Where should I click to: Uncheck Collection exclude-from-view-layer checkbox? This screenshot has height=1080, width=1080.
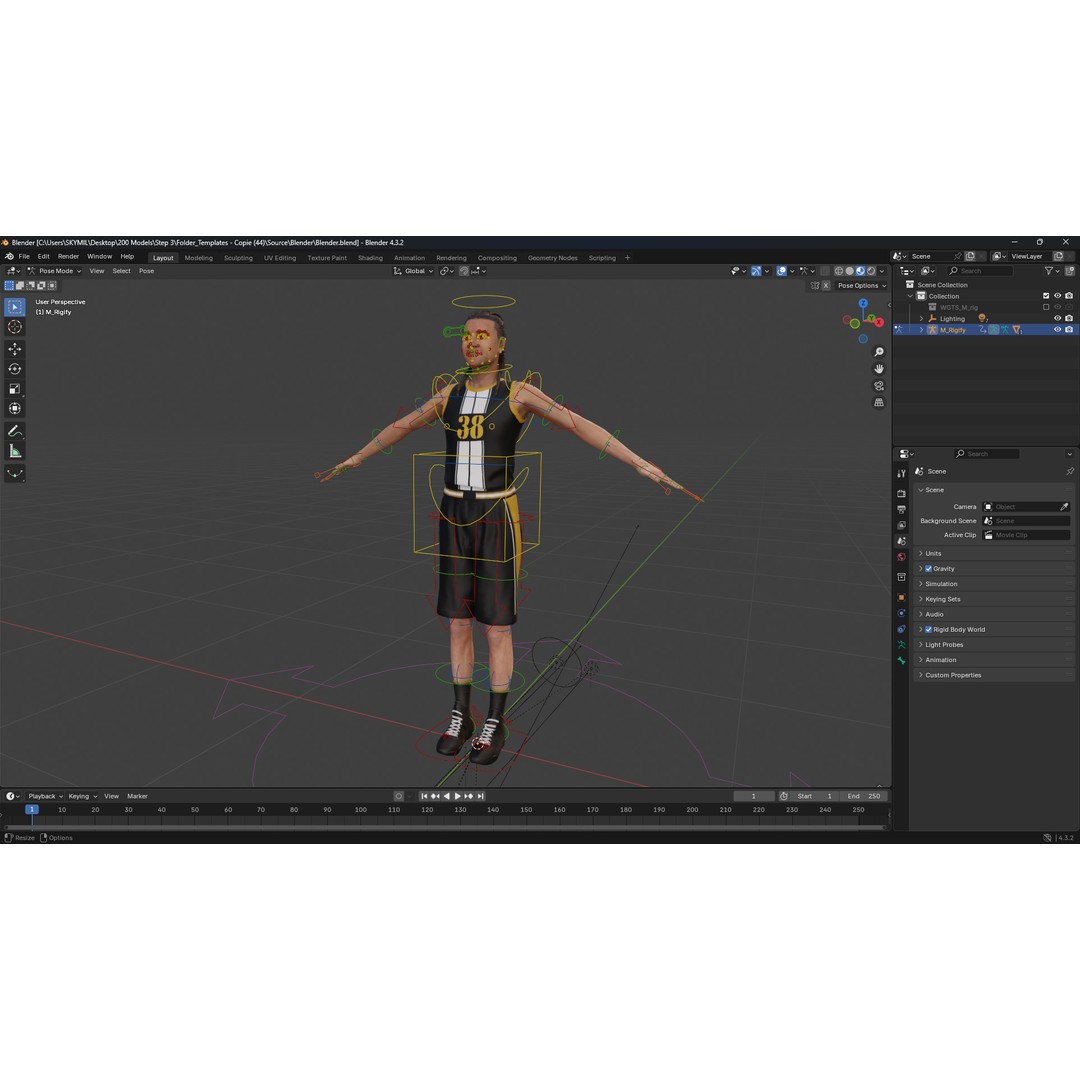pos(1046,296)
